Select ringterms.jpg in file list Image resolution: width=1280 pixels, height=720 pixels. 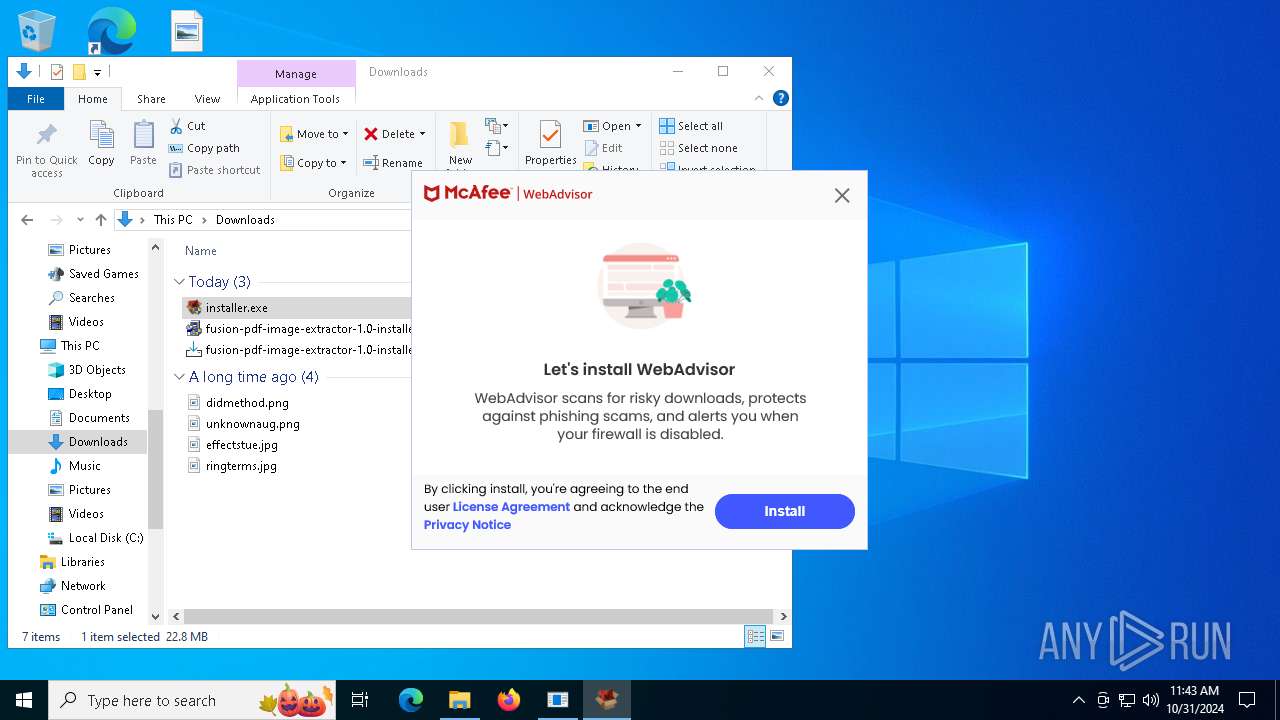click(241, 466)
